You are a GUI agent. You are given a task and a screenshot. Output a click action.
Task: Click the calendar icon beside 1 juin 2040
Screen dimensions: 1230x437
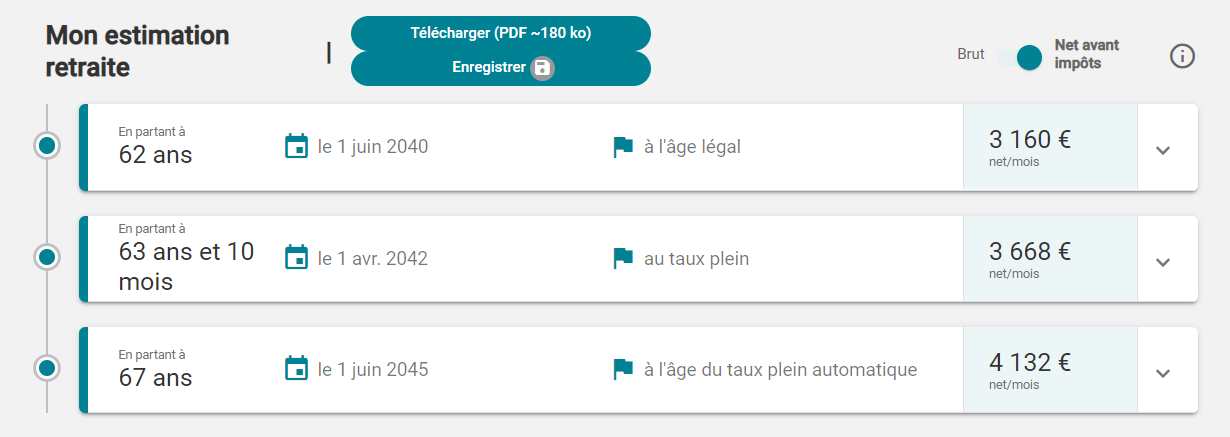tap(296, 147)
